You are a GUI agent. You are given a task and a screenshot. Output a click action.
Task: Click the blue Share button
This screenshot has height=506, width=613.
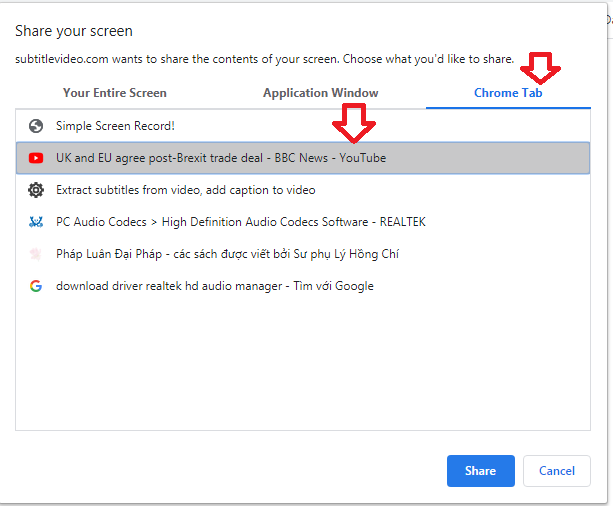coord(480,471)
